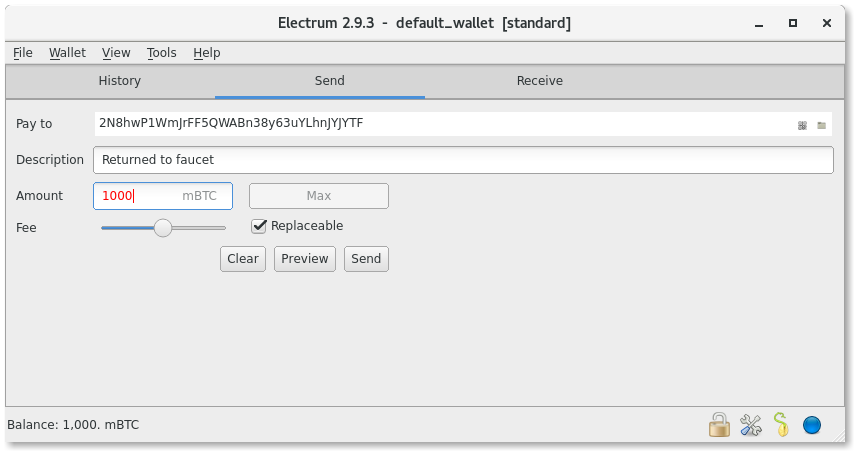This screenshot has width=854, height=451.
Task: Minimize the Electrum window
Action: point(759,23)
